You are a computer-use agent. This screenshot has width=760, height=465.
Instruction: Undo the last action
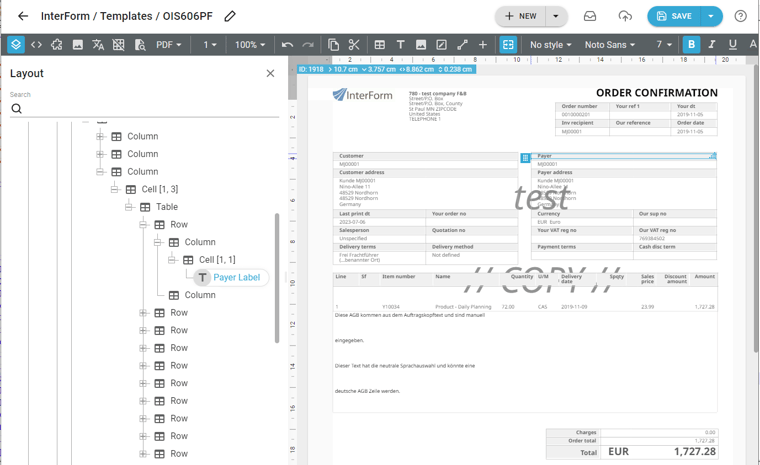[287, 45]
